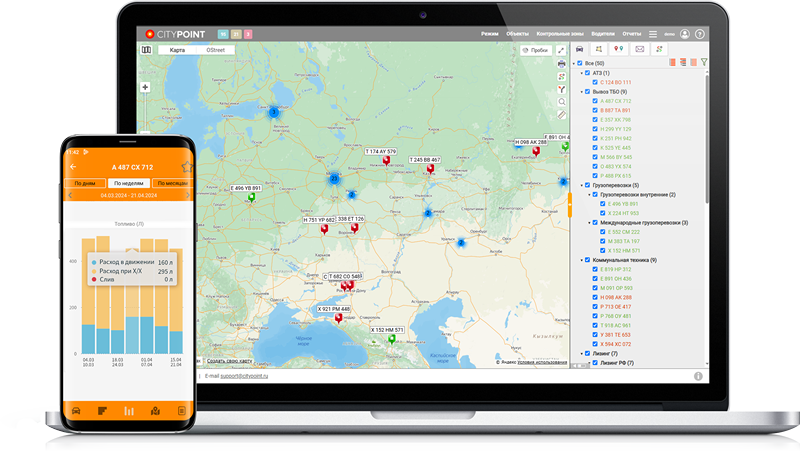The image size is (800, 451).
Task: Click the map print icon
Action: [562, 63]
